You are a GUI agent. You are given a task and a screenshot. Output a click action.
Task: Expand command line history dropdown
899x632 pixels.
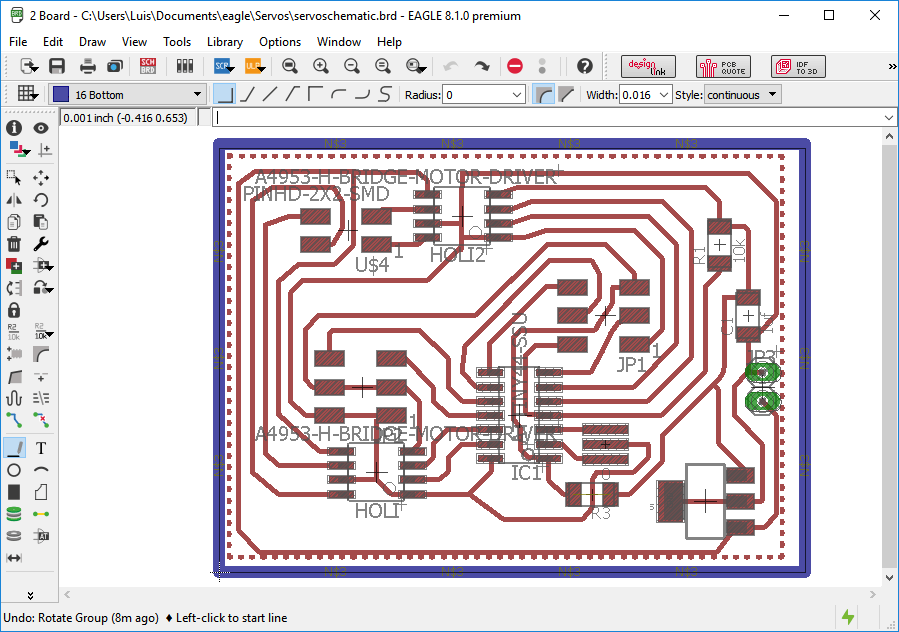(888, 118)
